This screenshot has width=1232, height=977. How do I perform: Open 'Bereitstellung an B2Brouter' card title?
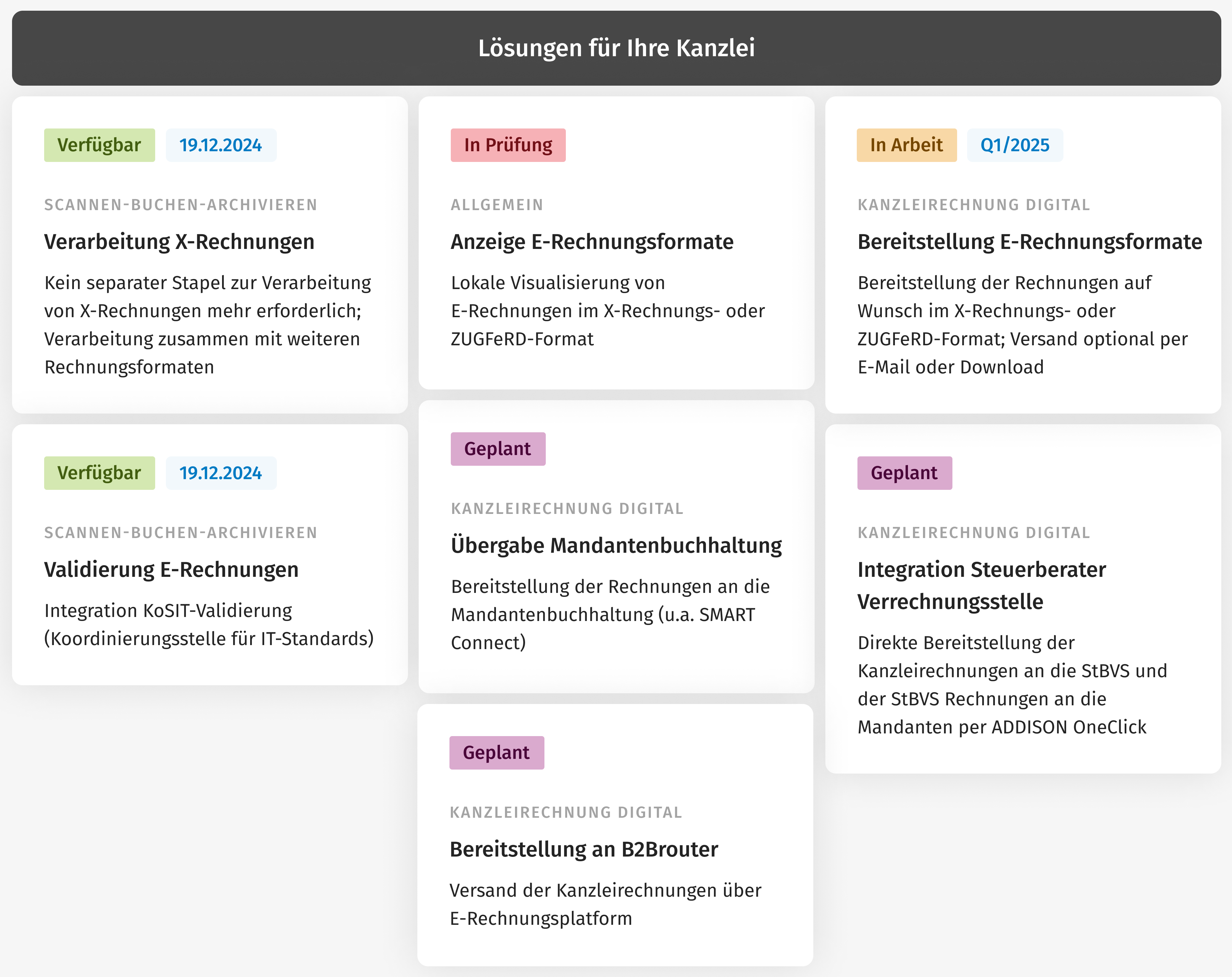(x=584, y=850)
